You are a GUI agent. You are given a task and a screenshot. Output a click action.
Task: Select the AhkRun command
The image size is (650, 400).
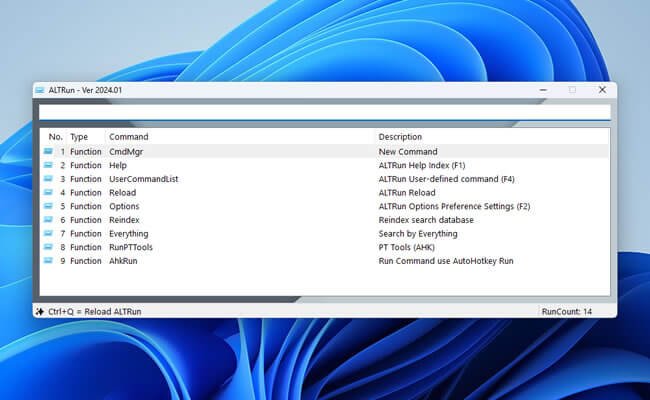(123, 261)
